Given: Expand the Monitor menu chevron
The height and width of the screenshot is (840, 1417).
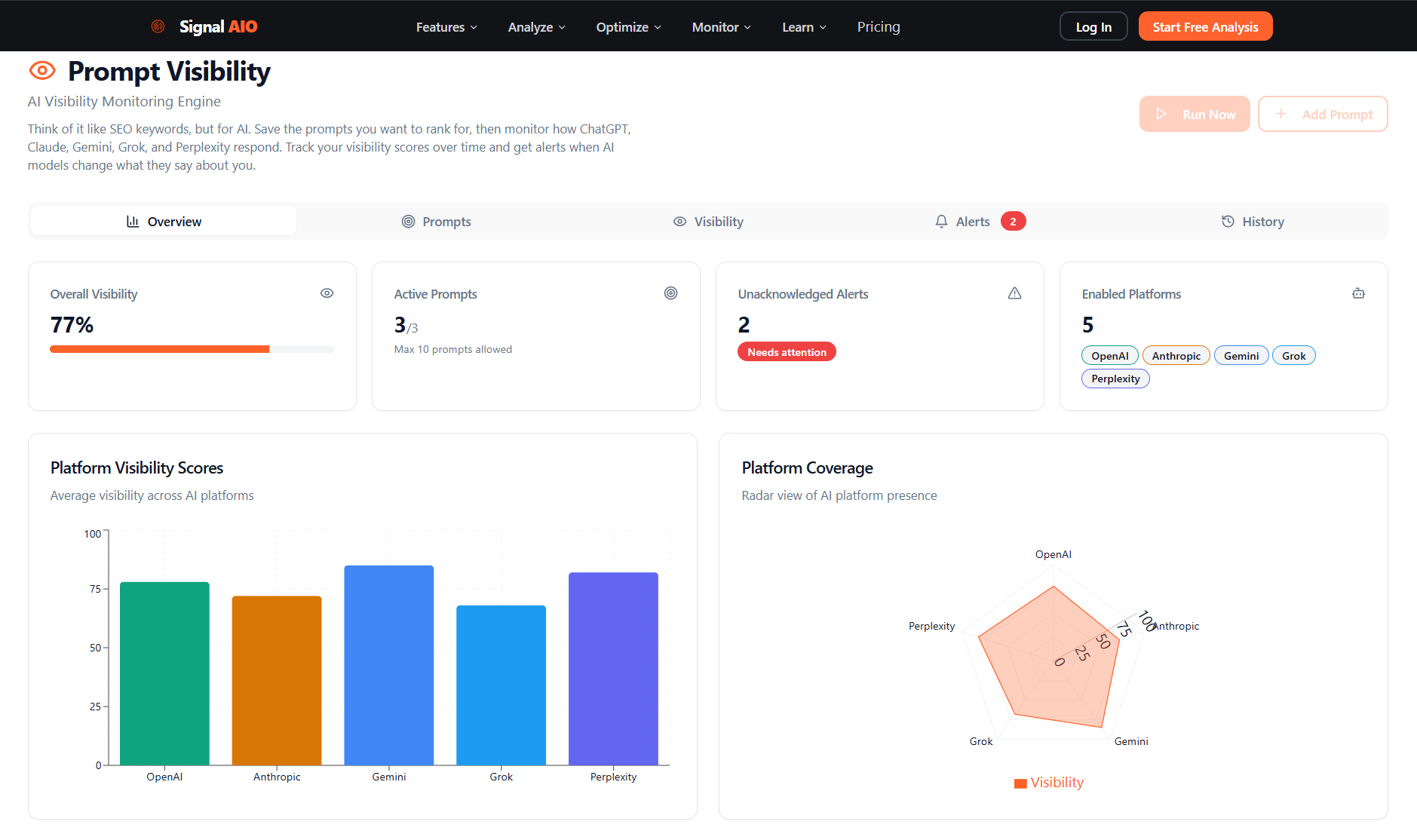Looking at the screenshot, I should [x=747, y=27].
